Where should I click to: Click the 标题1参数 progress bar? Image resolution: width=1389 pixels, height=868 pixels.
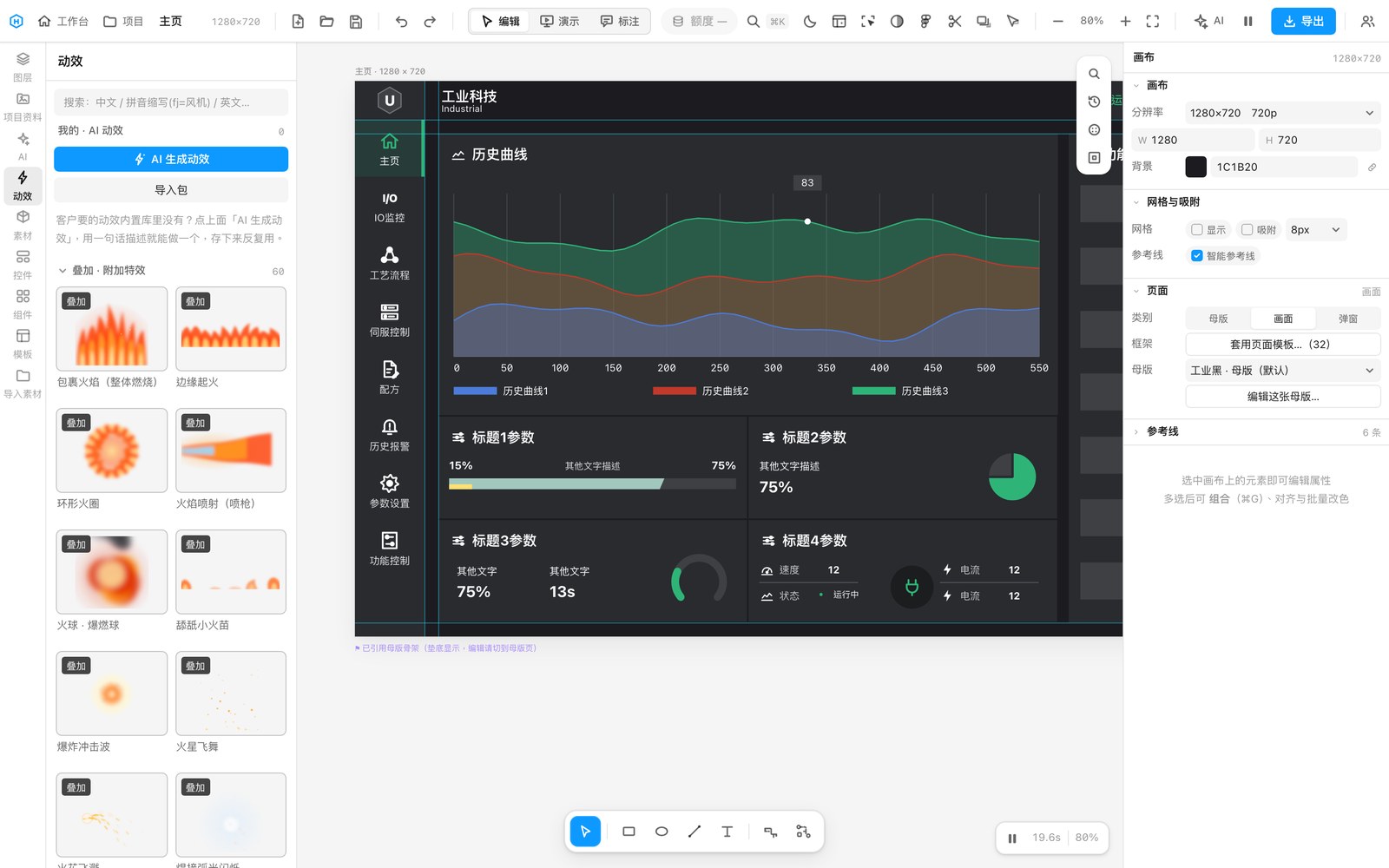coord(592,483)
